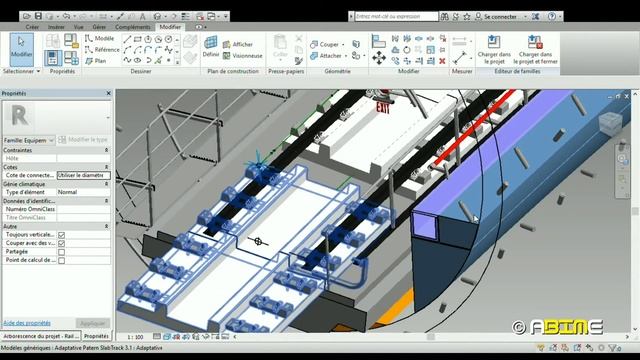Open the Visionneuse work plane viewer
Screen dimensions: 640x360
242,56
